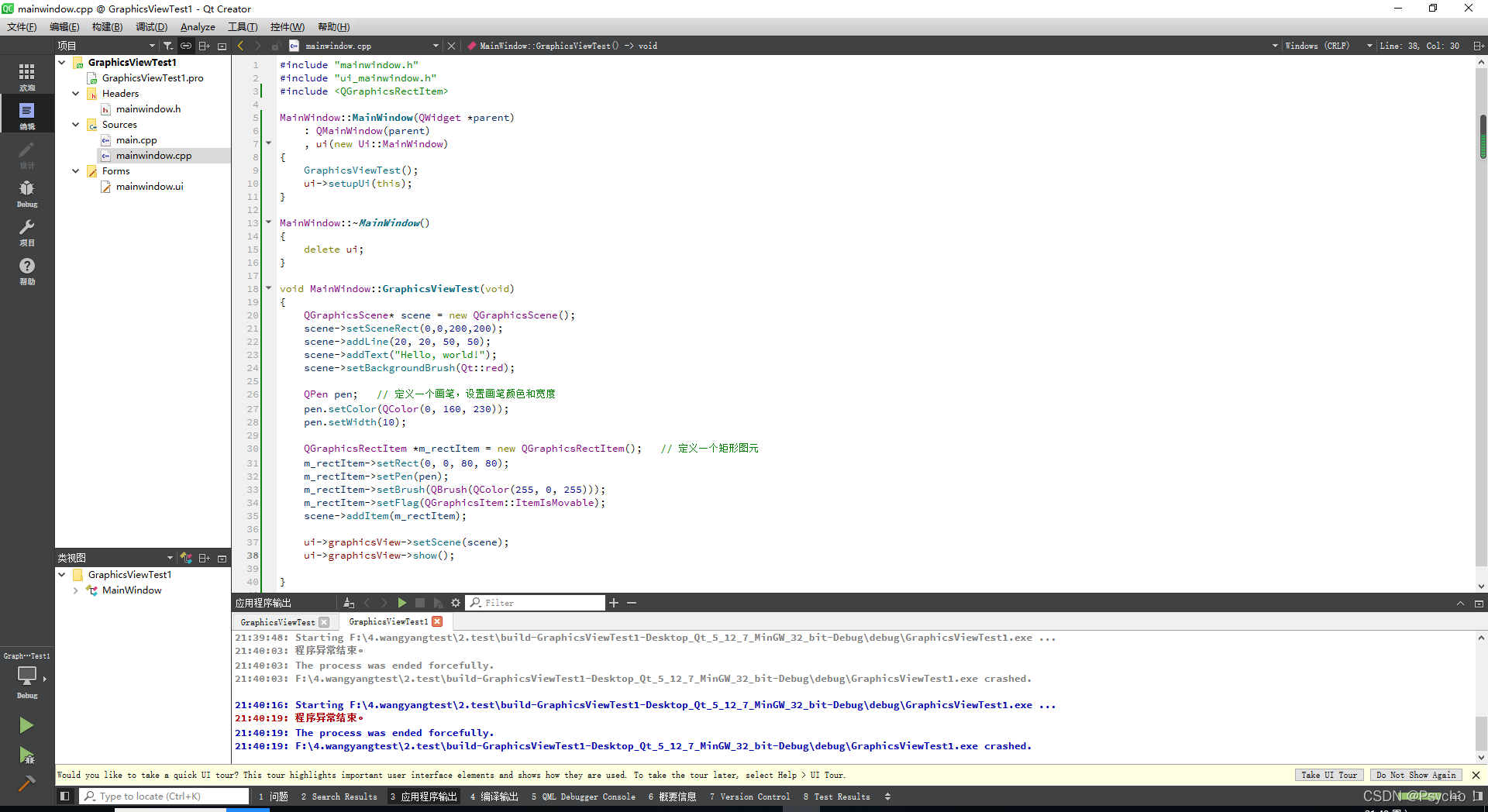The image size is (1488, 812).
Task: Click filter tree funnel icon in Projects pane
Action: pos(167,46)
